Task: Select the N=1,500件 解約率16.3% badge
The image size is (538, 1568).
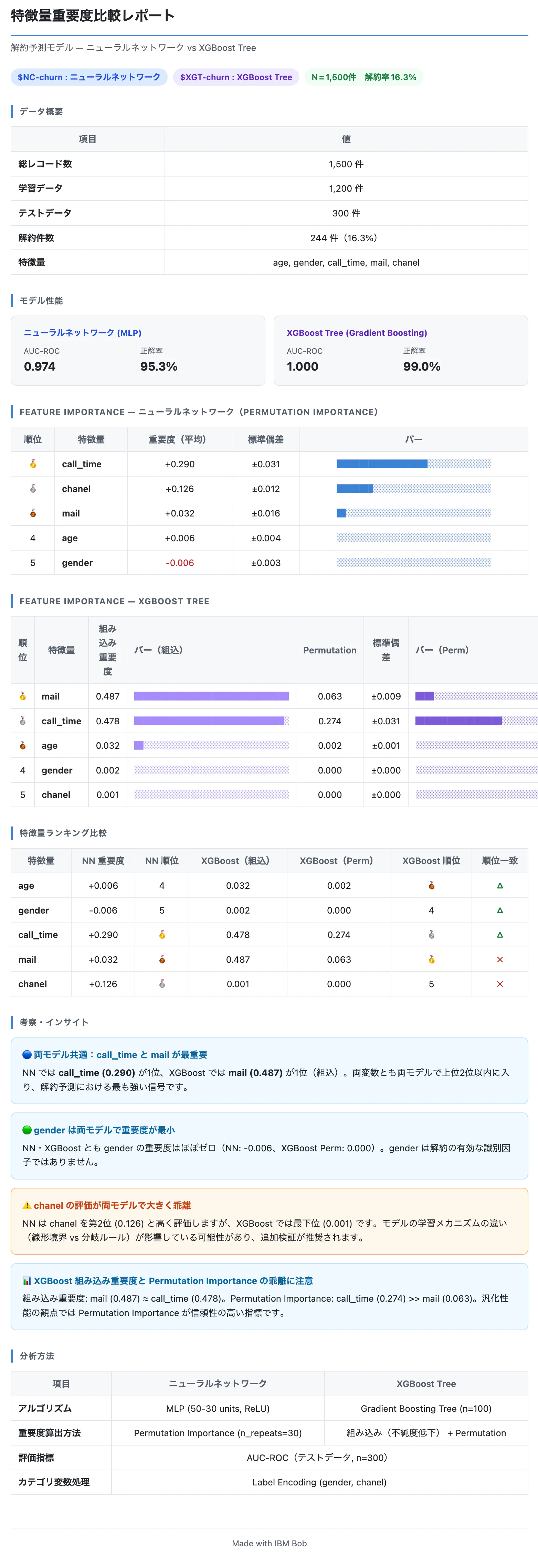Action: [364, 77]
